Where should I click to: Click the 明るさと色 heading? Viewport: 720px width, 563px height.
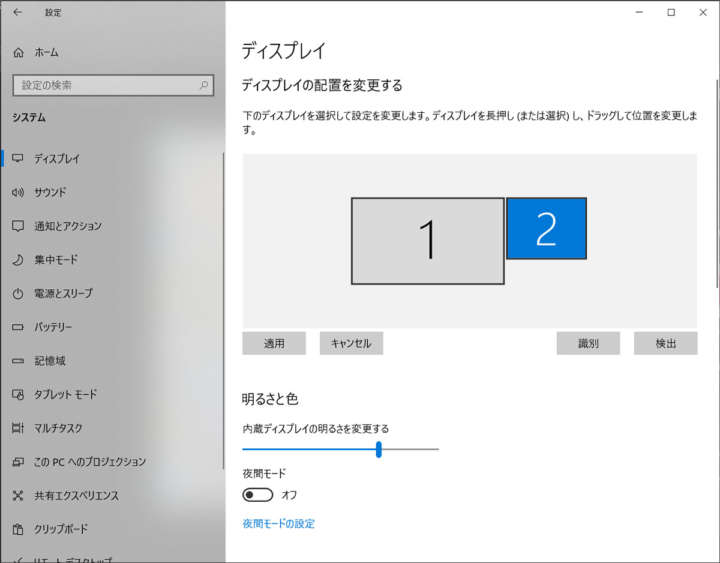pos(270,399)
